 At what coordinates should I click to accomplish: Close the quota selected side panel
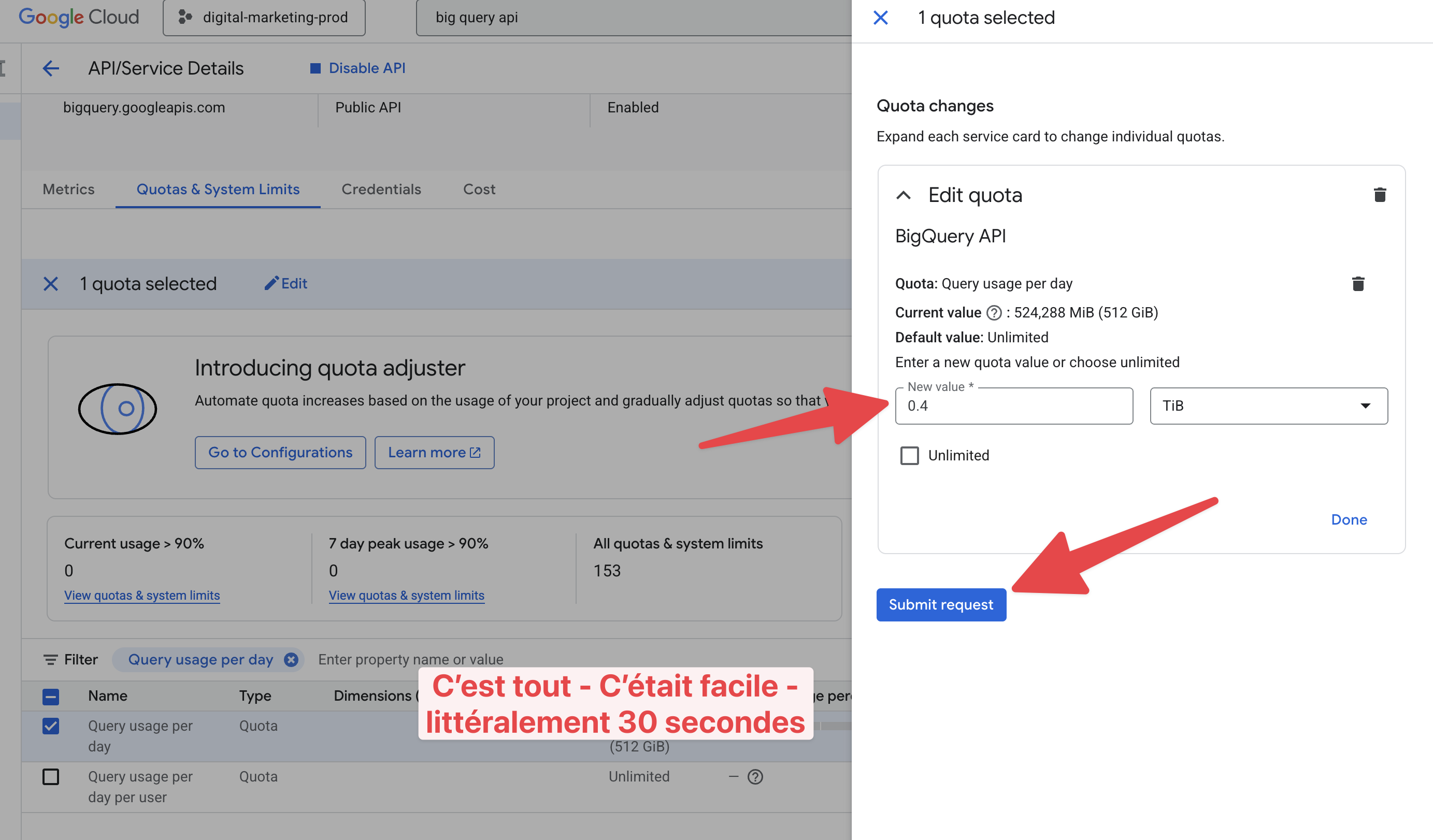click(x=880, y=18)
